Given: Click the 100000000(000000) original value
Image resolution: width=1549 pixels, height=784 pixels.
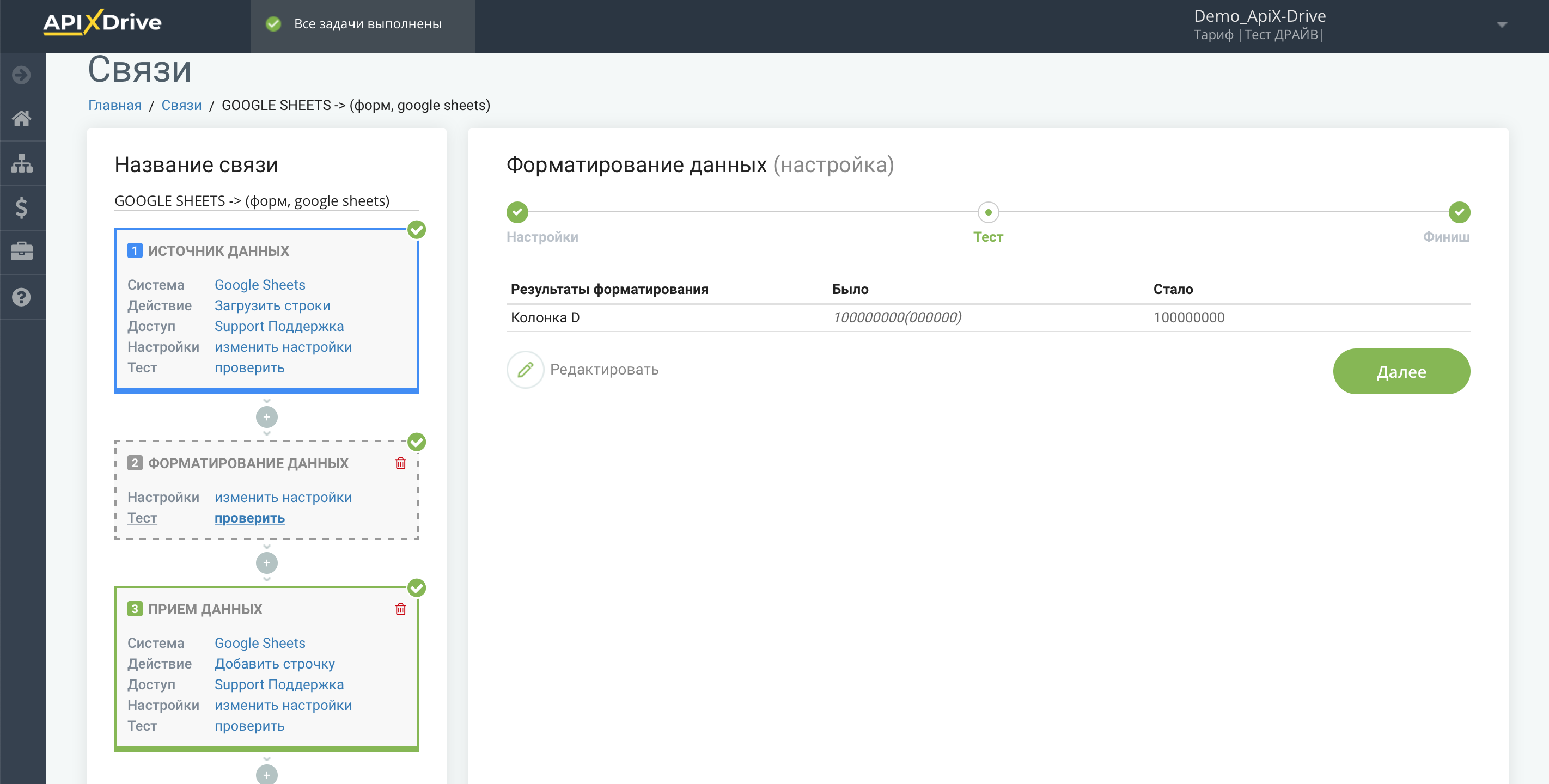Looking at the screenshot, I should pos(897,317).
